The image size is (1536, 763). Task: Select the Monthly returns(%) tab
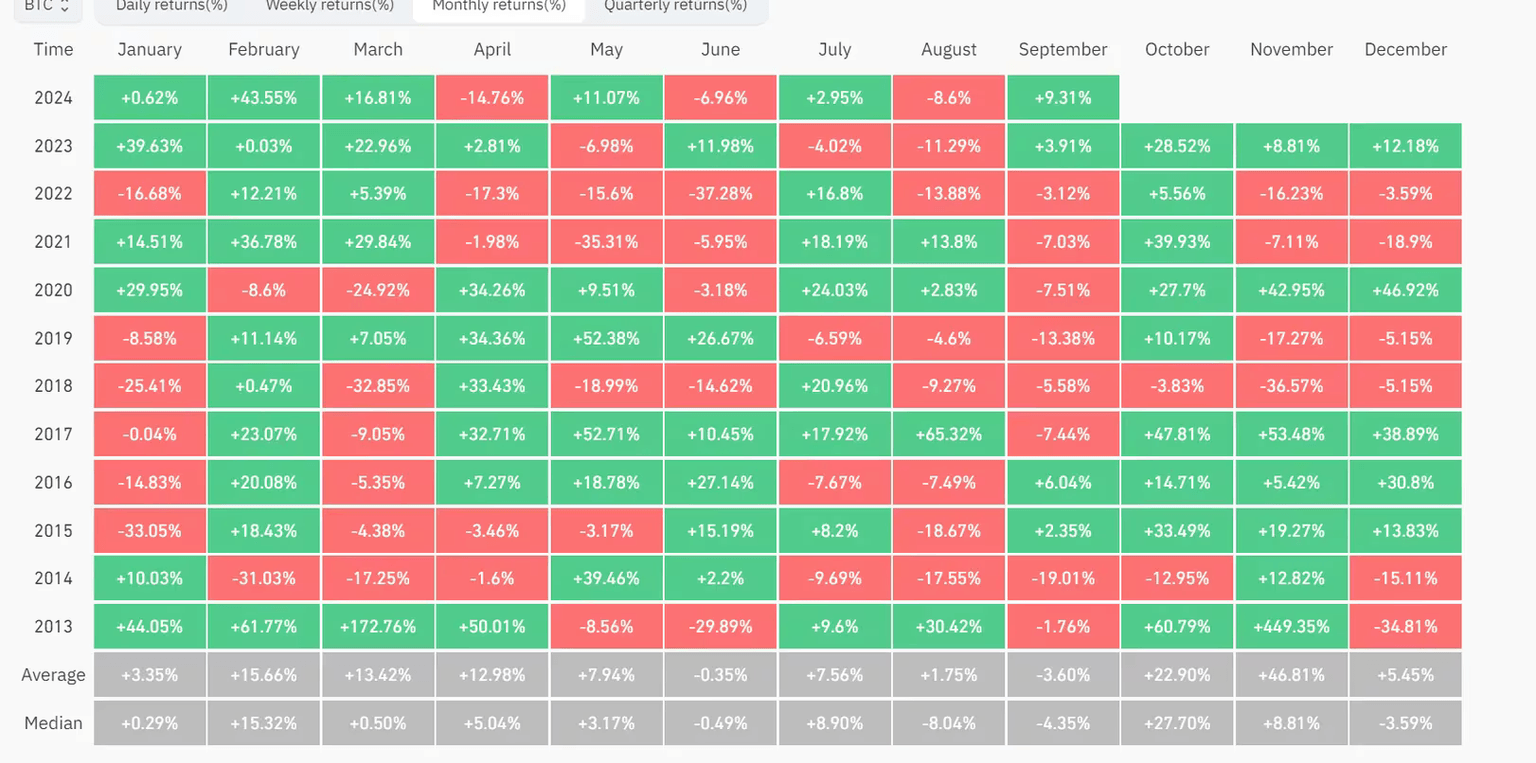(x=499, y=6)
